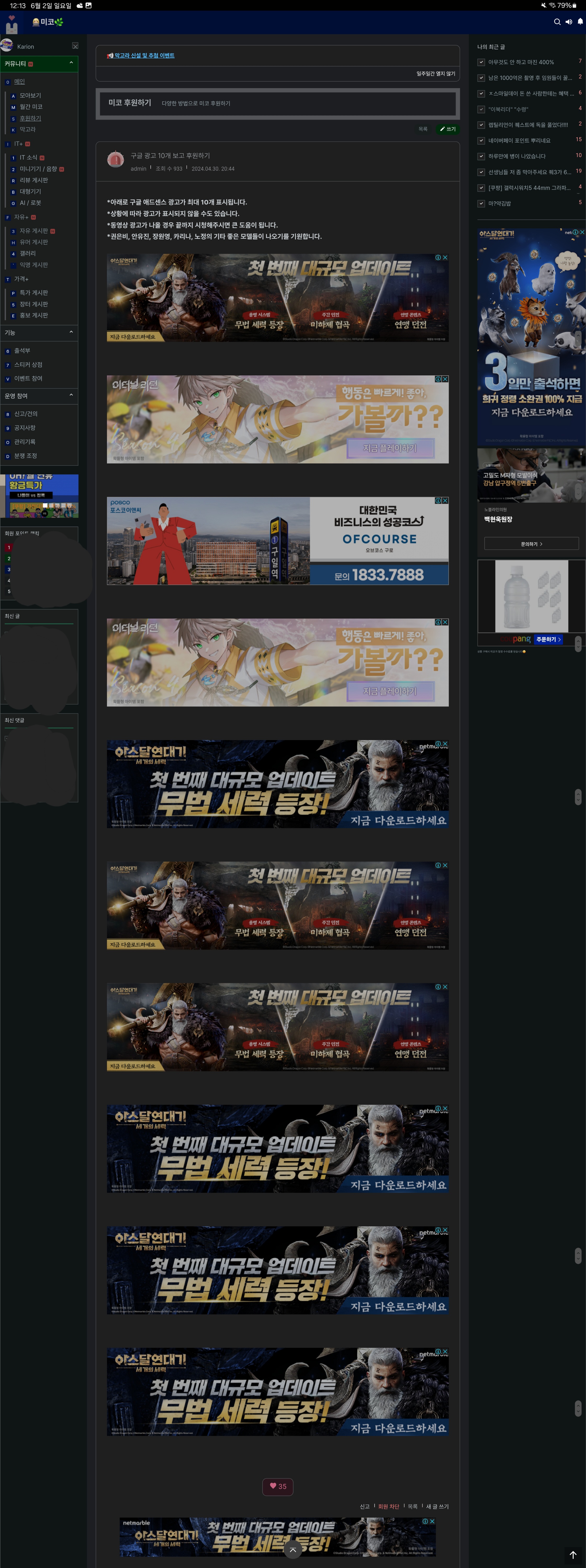Viewport: 586px width, 1568px height.
Task: Toggle checkbox for 남은 1000억은 촬영 후 post
Action: (481, 78)
